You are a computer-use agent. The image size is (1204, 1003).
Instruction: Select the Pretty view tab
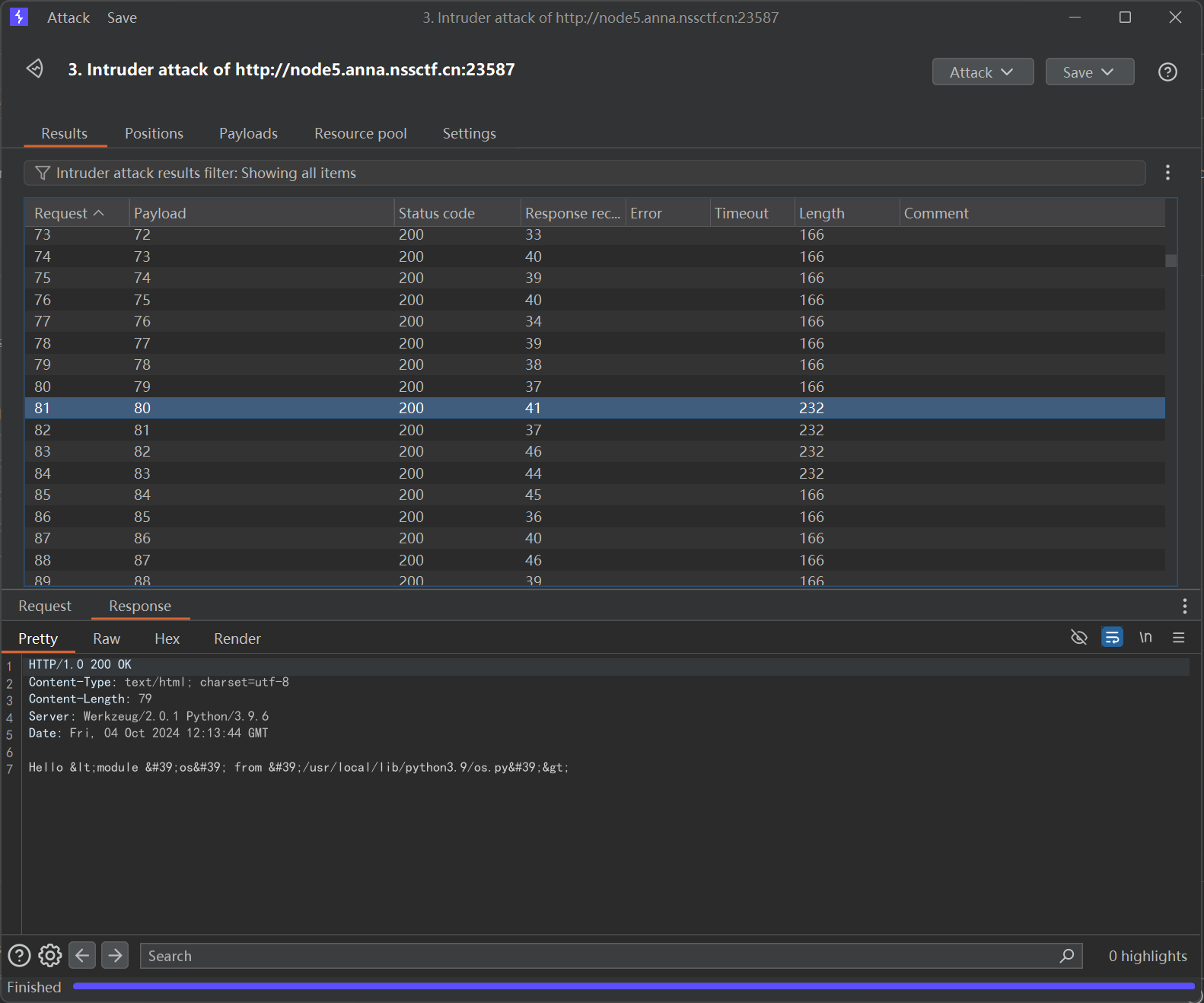click(x=38, y=638)
